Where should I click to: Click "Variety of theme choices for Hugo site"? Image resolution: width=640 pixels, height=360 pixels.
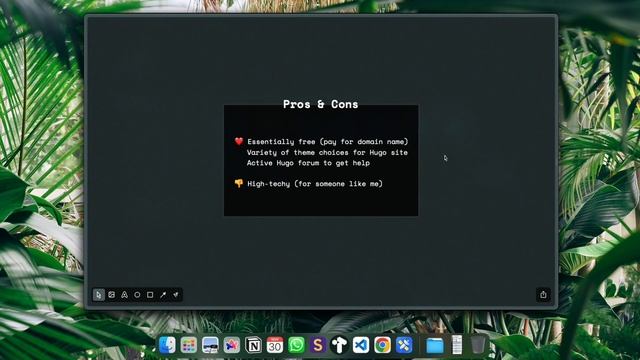[327, 152]
